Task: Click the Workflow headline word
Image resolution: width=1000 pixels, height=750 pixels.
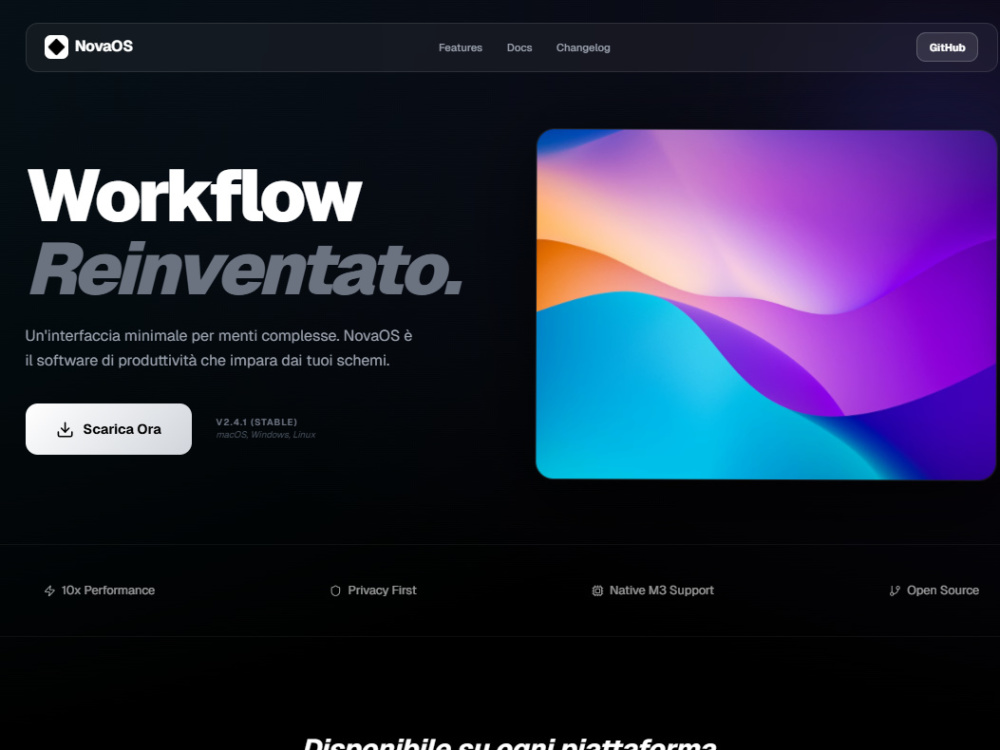Action: 195,196
